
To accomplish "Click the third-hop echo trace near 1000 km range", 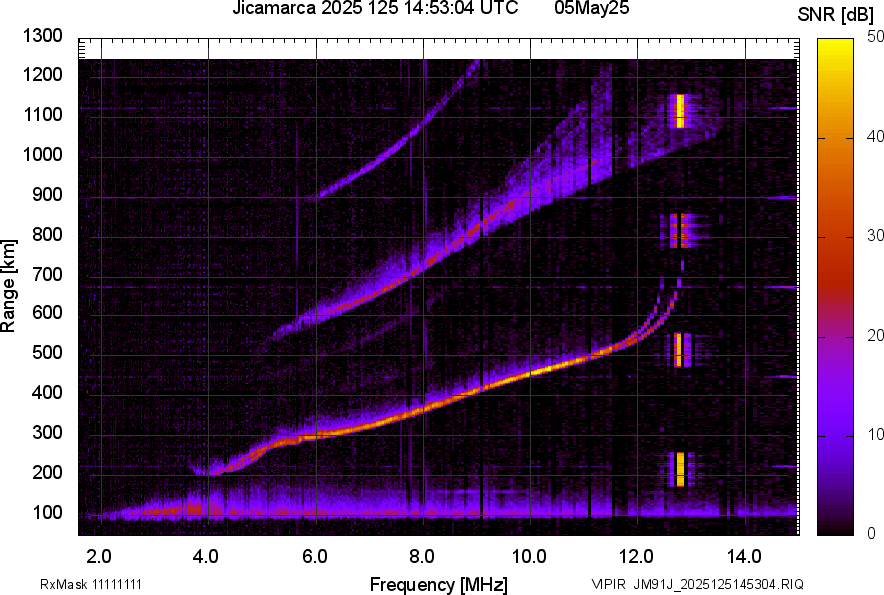I will point(393,151).
